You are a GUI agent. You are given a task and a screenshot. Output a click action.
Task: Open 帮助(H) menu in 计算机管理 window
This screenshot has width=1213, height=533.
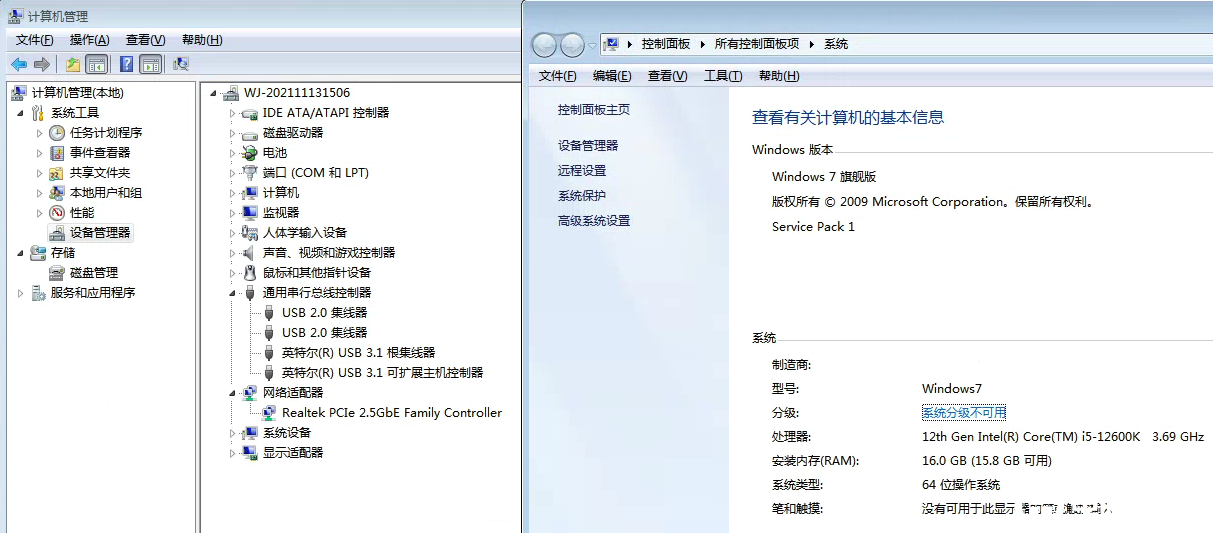tap(202, 40)
